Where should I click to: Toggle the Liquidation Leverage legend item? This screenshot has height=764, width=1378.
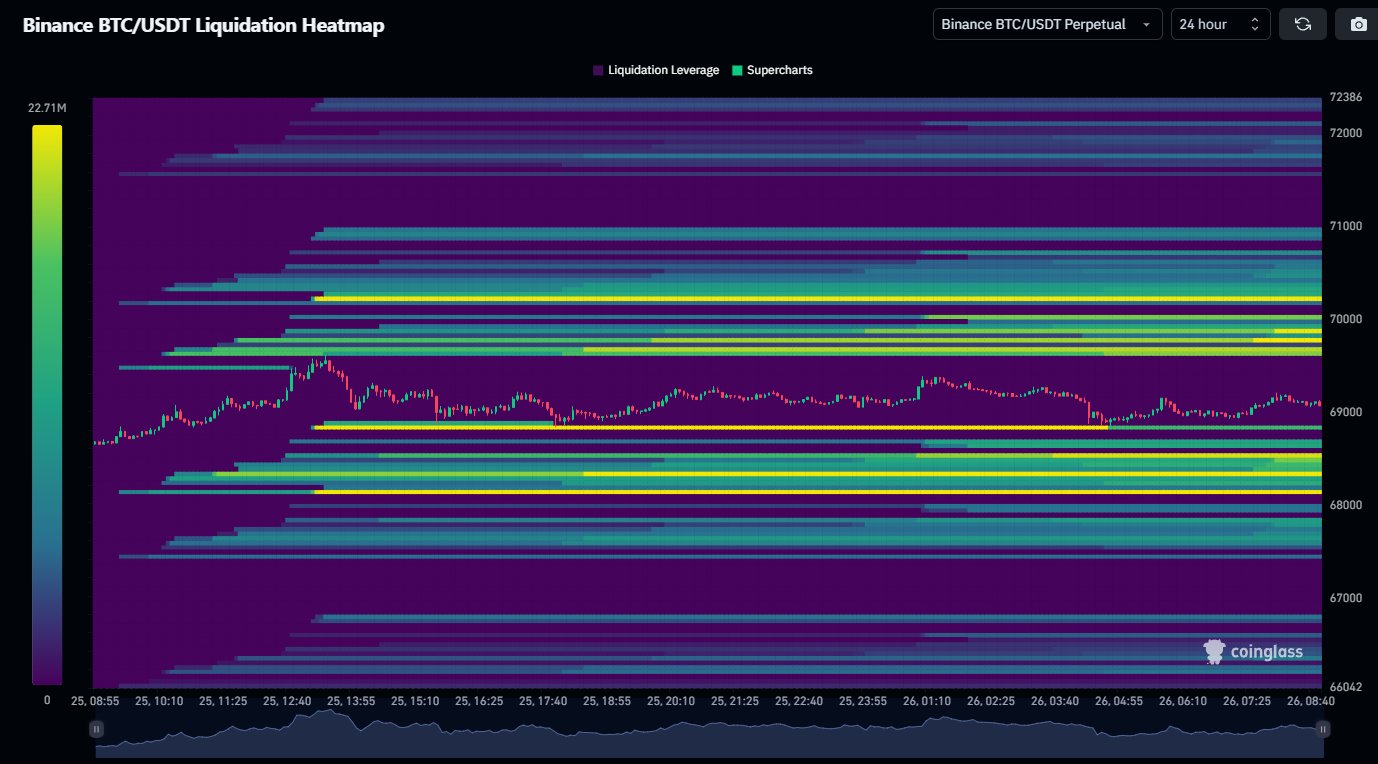point(656,70)
